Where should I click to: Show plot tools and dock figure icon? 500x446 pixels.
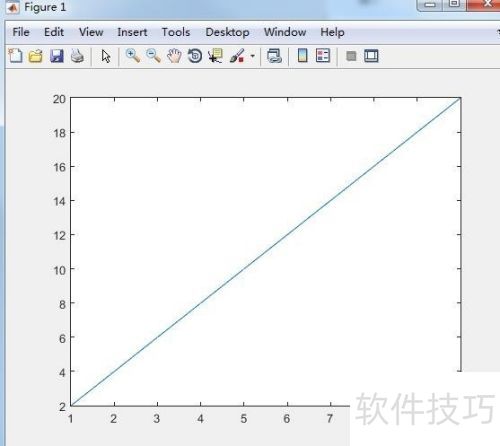(371, 56)
